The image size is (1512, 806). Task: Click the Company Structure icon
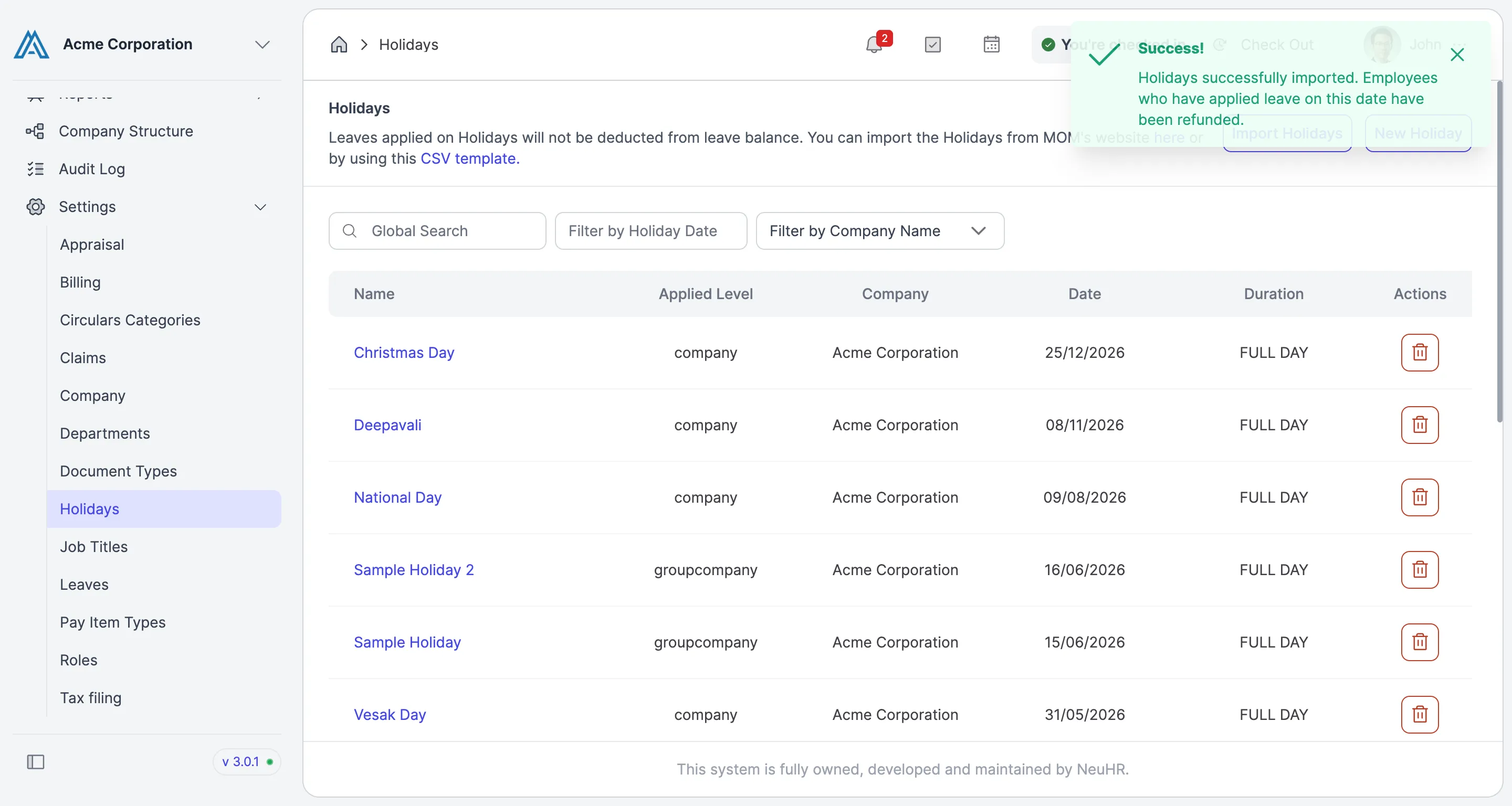click(x=35, y=131)
